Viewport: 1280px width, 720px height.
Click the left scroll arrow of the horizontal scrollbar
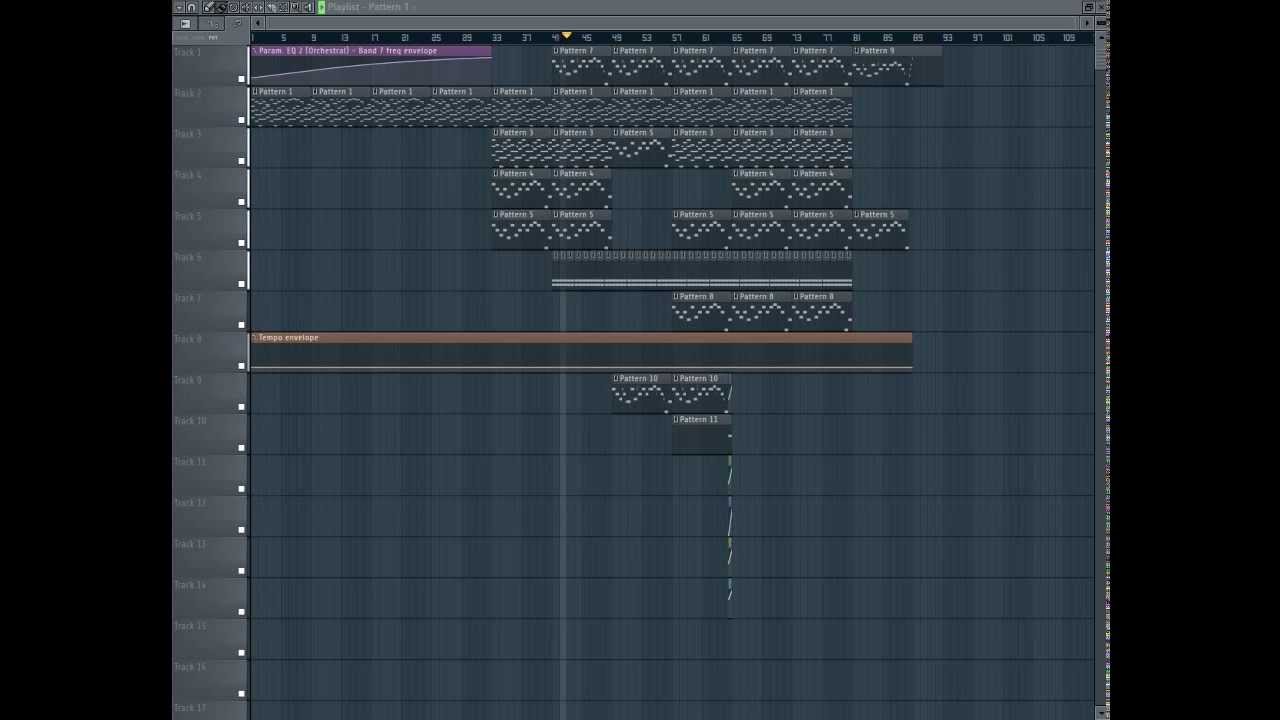pos(258,23)
